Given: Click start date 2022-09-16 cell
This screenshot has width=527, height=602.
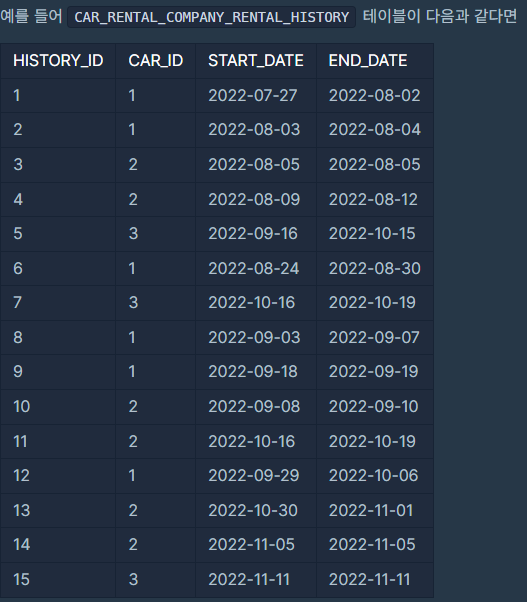Looking at the screenshot, I should click(256, 234).
